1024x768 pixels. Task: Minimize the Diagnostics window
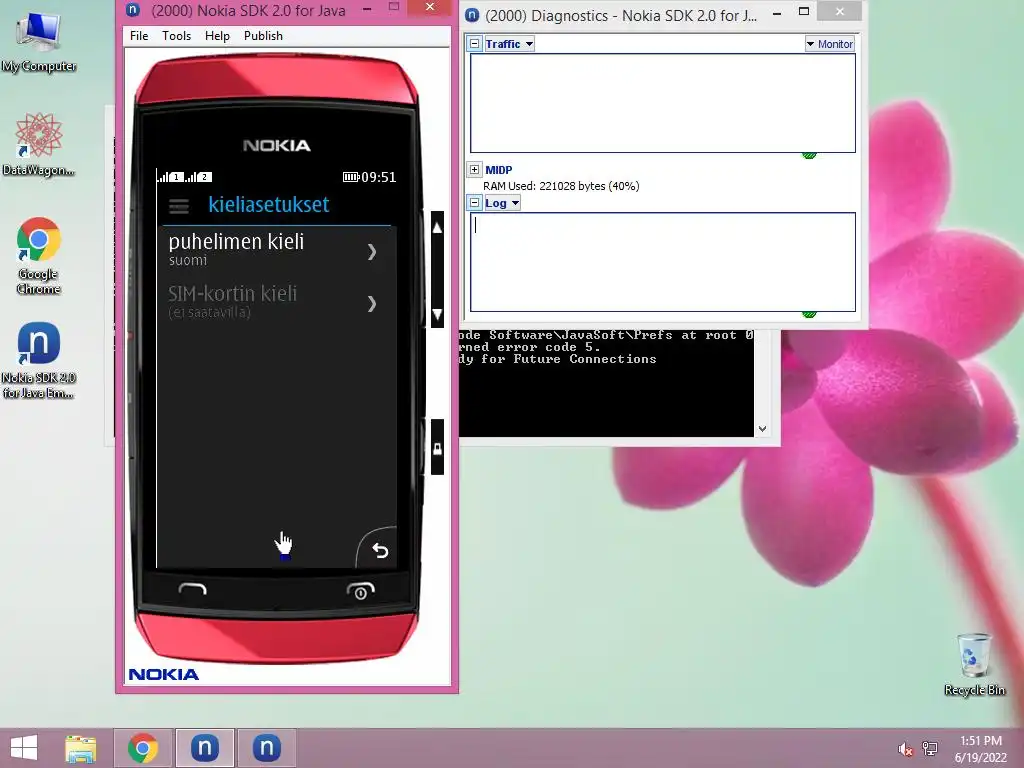click(x=776, y=12)
